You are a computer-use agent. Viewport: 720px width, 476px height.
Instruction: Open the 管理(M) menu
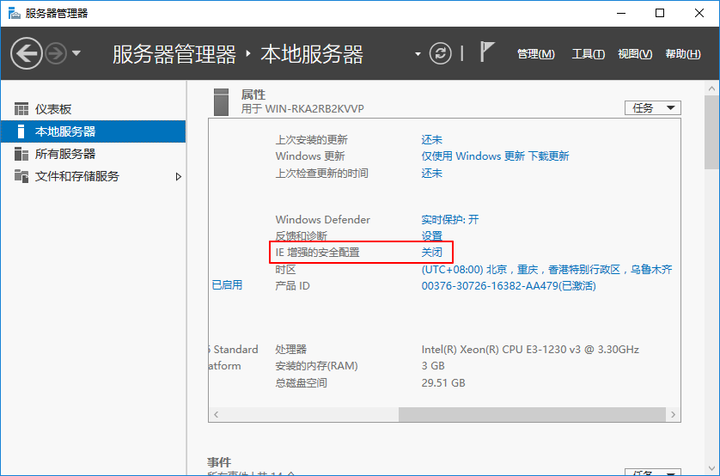[535, 54]
